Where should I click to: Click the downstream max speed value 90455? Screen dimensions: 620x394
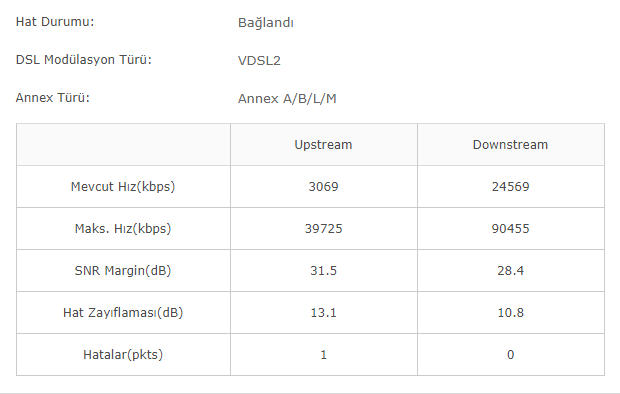pyautogui.click(x=510, y=229)
